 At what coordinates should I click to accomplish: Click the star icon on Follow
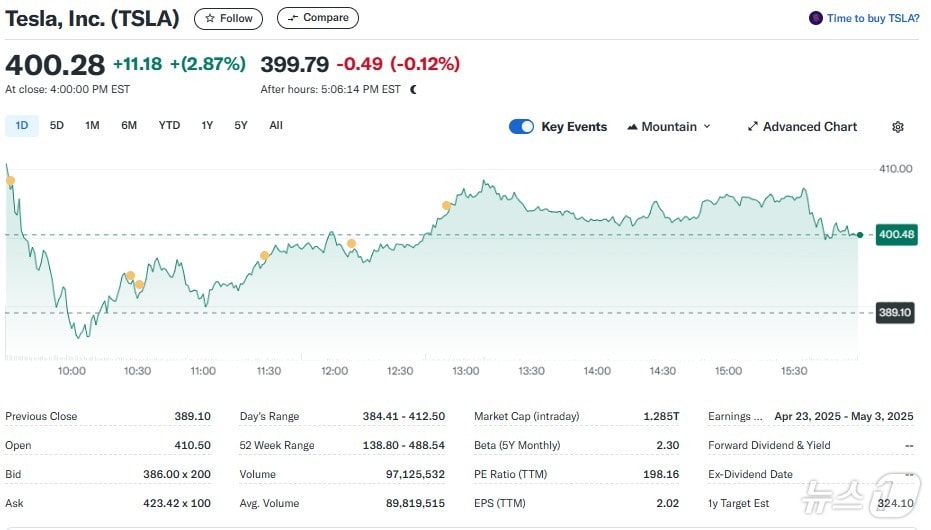click(209, 18)
